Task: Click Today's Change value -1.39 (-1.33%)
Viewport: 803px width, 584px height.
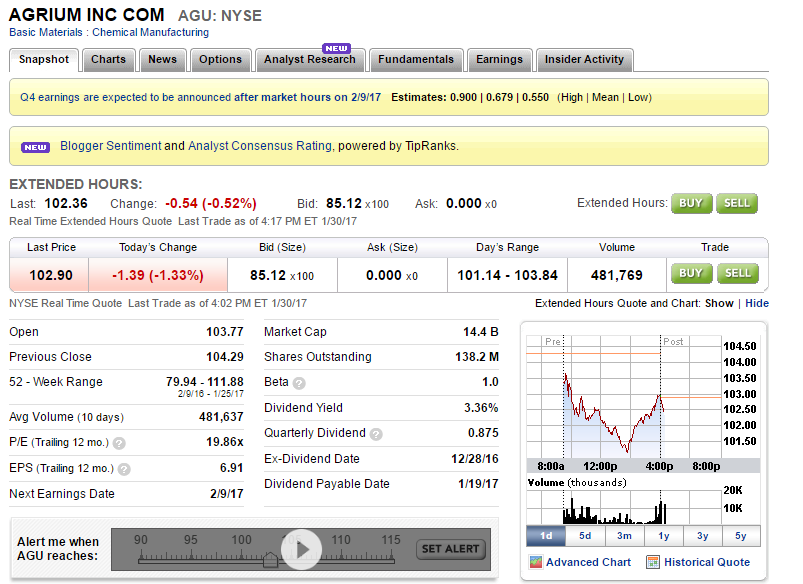Action: 158,276
